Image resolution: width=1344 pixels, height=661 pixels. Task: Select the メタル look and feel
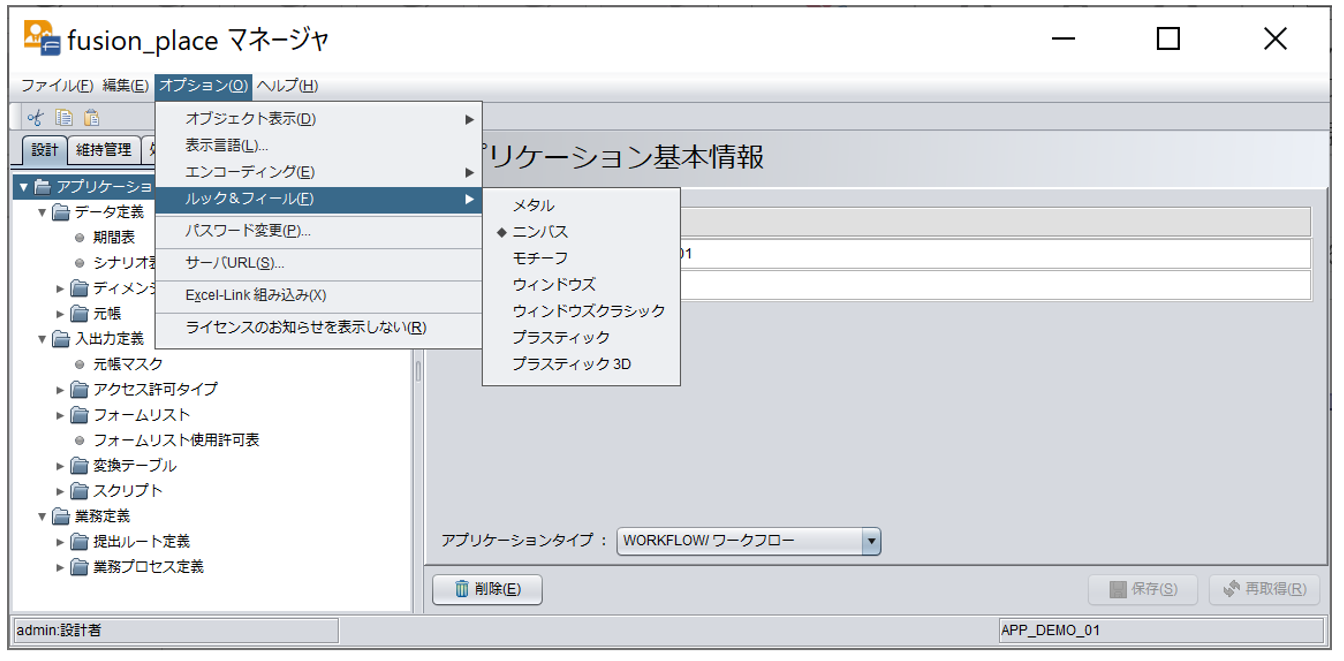[x=581, y=205]
